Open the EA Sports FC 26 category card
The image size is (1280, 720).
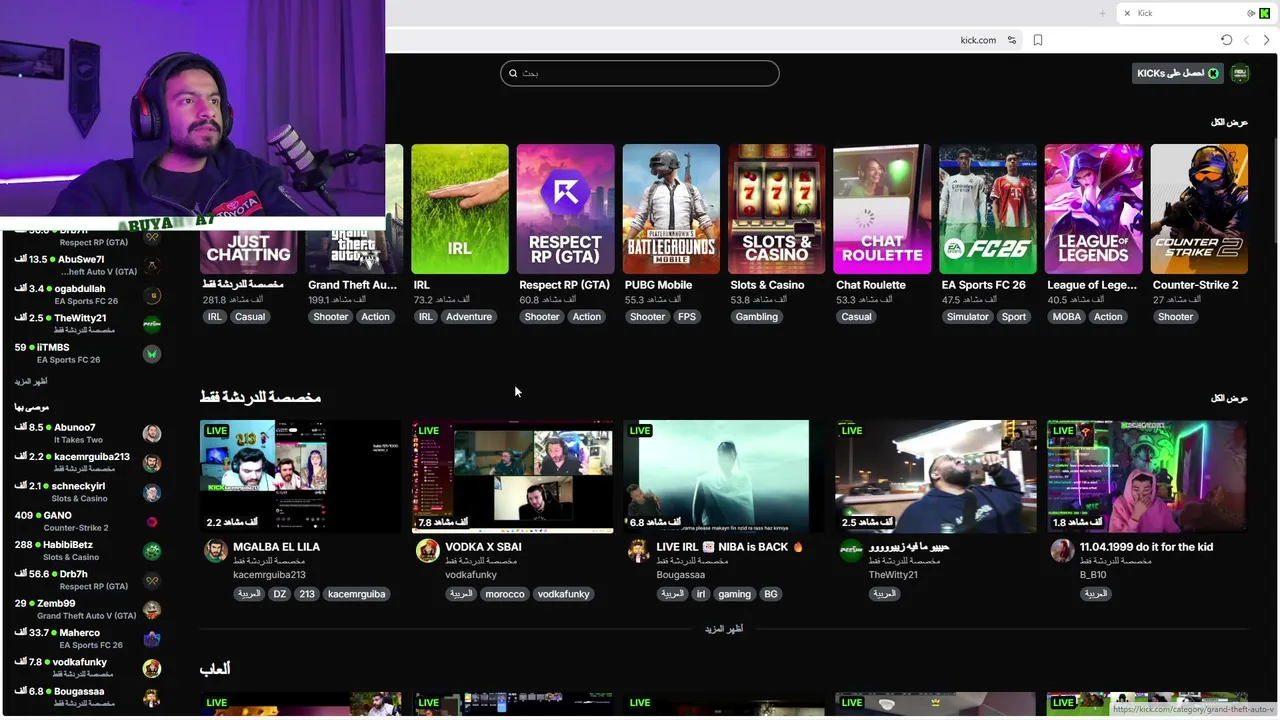pos(988,209)
